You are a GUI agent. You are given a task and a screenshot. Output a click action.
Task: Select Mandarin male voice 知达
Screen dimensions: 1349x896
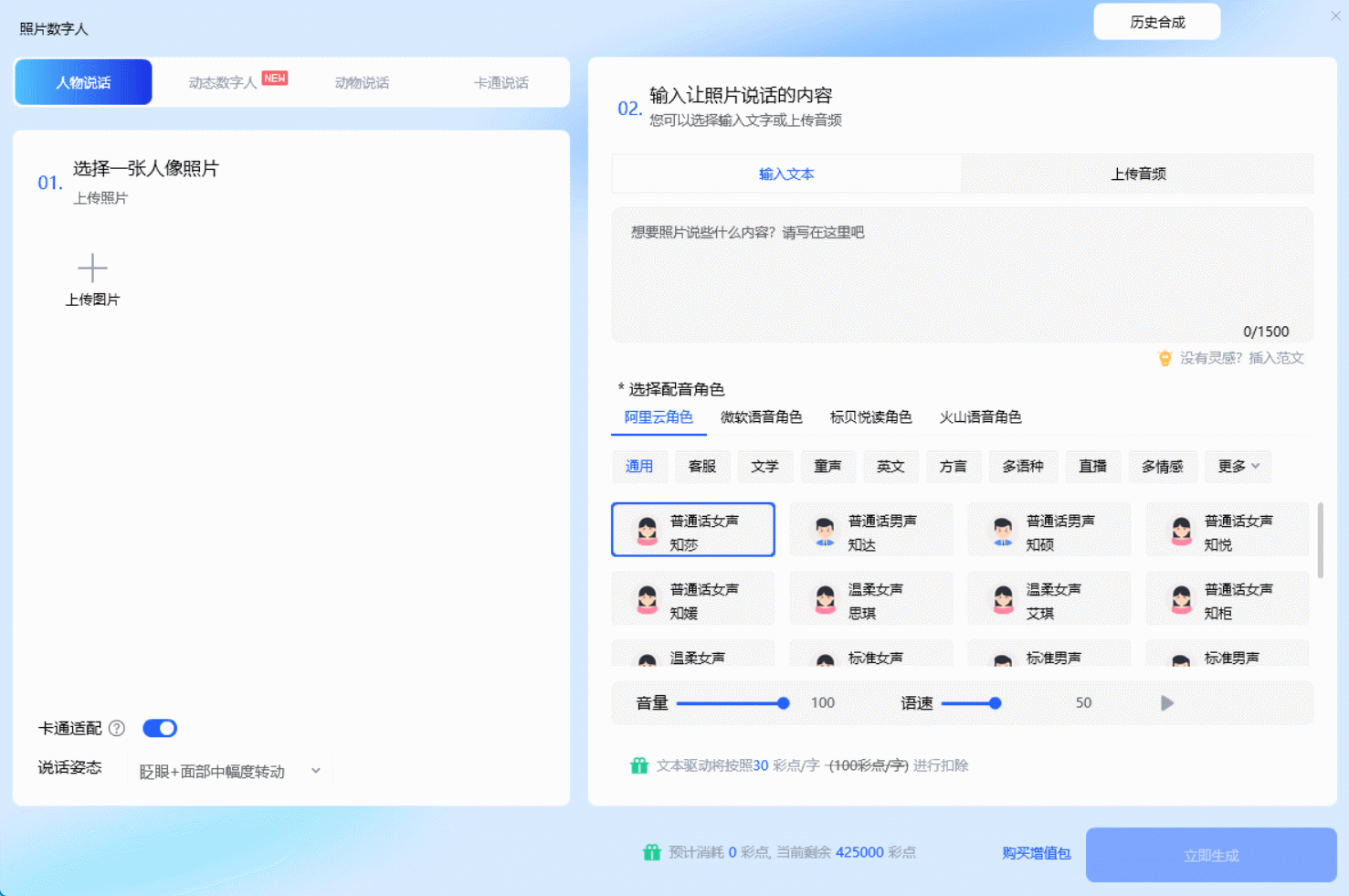870,529
